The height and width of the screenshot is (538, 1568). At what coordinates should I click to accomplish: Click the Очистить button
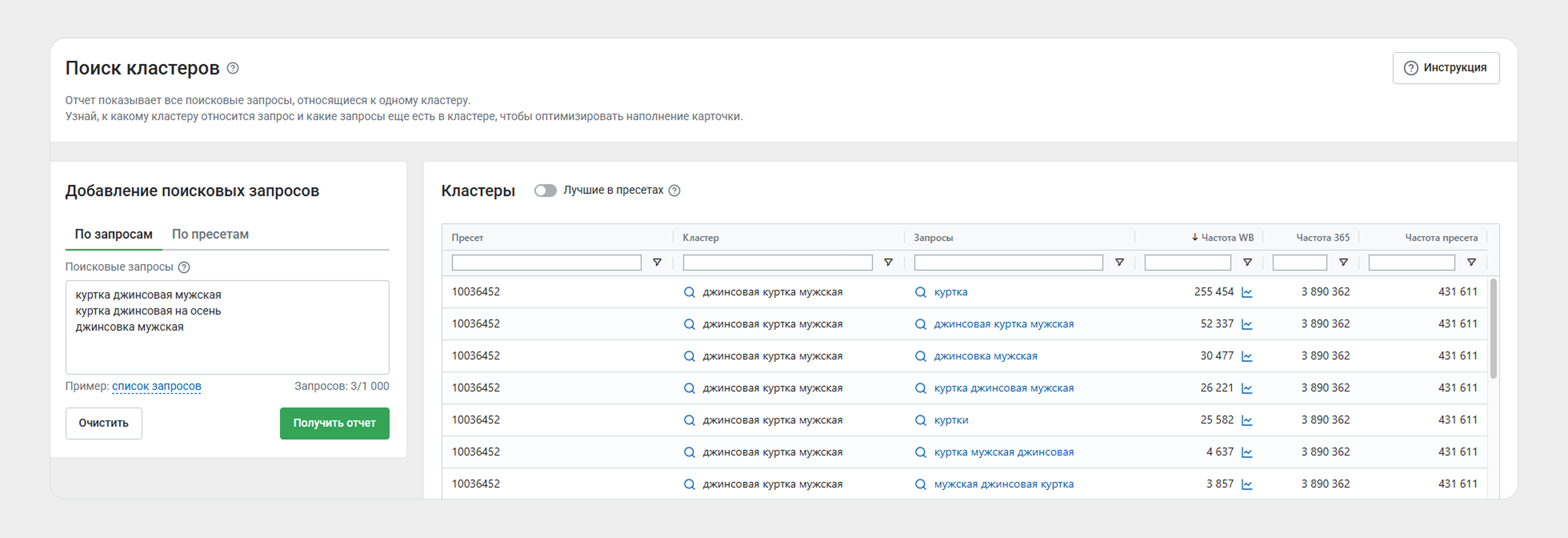click(103, 424)
